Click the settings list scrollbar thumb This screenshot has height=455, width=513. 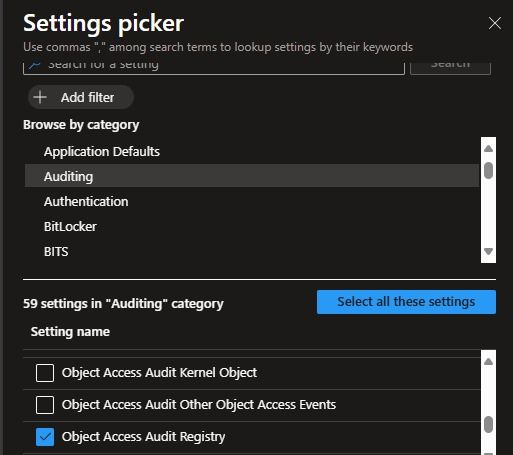(x=488, y=424)
